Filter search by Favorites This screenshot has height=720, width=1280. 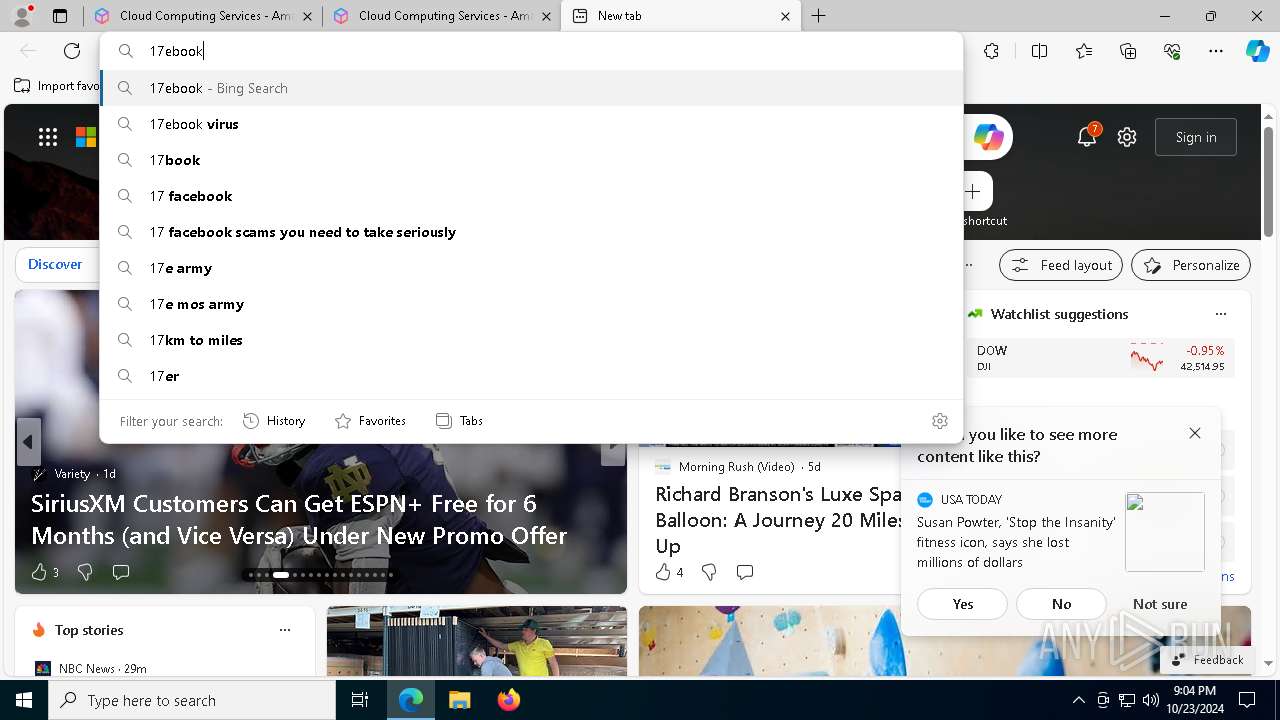point(370,421)
